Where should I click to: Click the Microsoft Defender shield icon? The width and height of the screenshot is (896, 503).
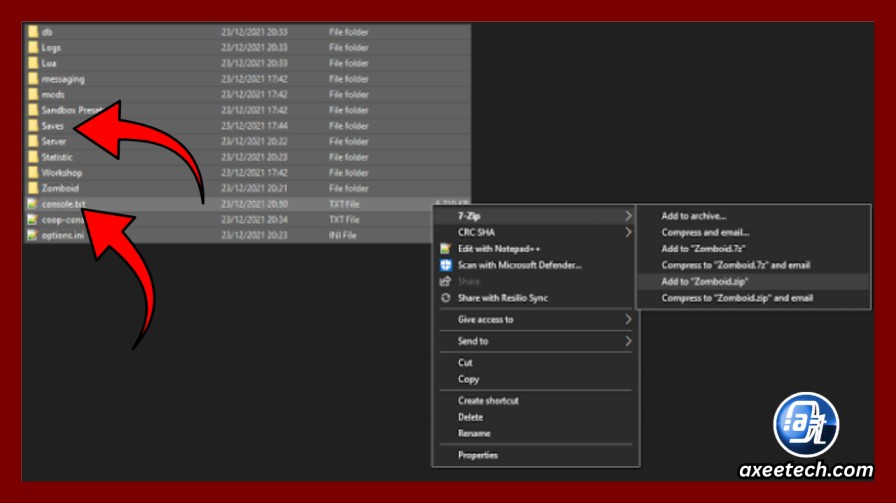click(445, 265)
